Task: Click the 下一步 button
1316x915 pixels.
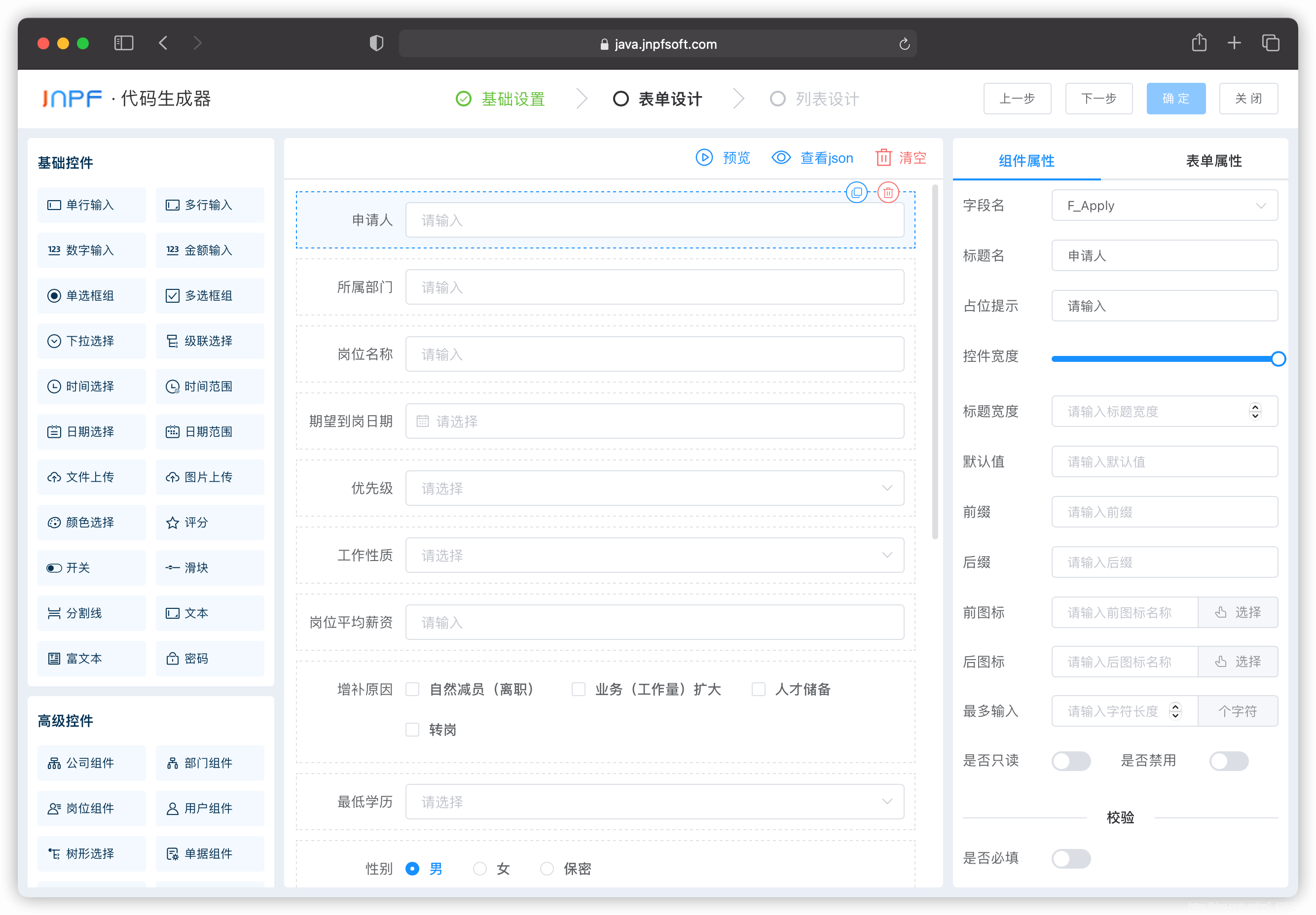Action: pos(1099,99)
